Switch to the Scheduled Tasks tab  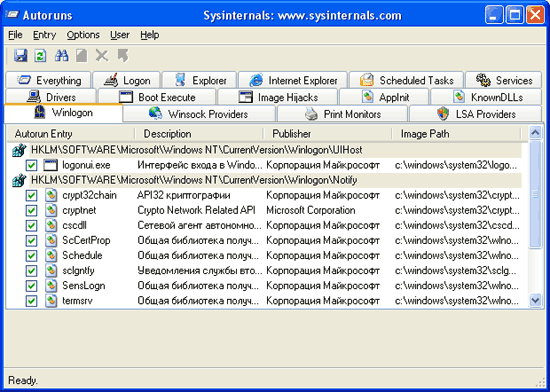click(406, 80)
